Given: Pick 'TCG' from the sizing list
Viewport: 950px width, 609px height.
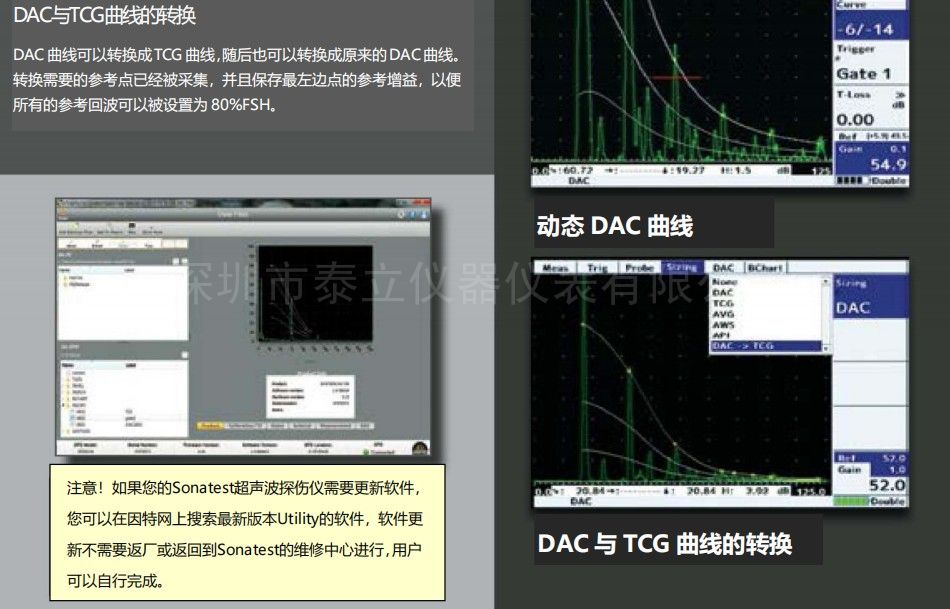Looking at the screenshot, I should (723, 303).
